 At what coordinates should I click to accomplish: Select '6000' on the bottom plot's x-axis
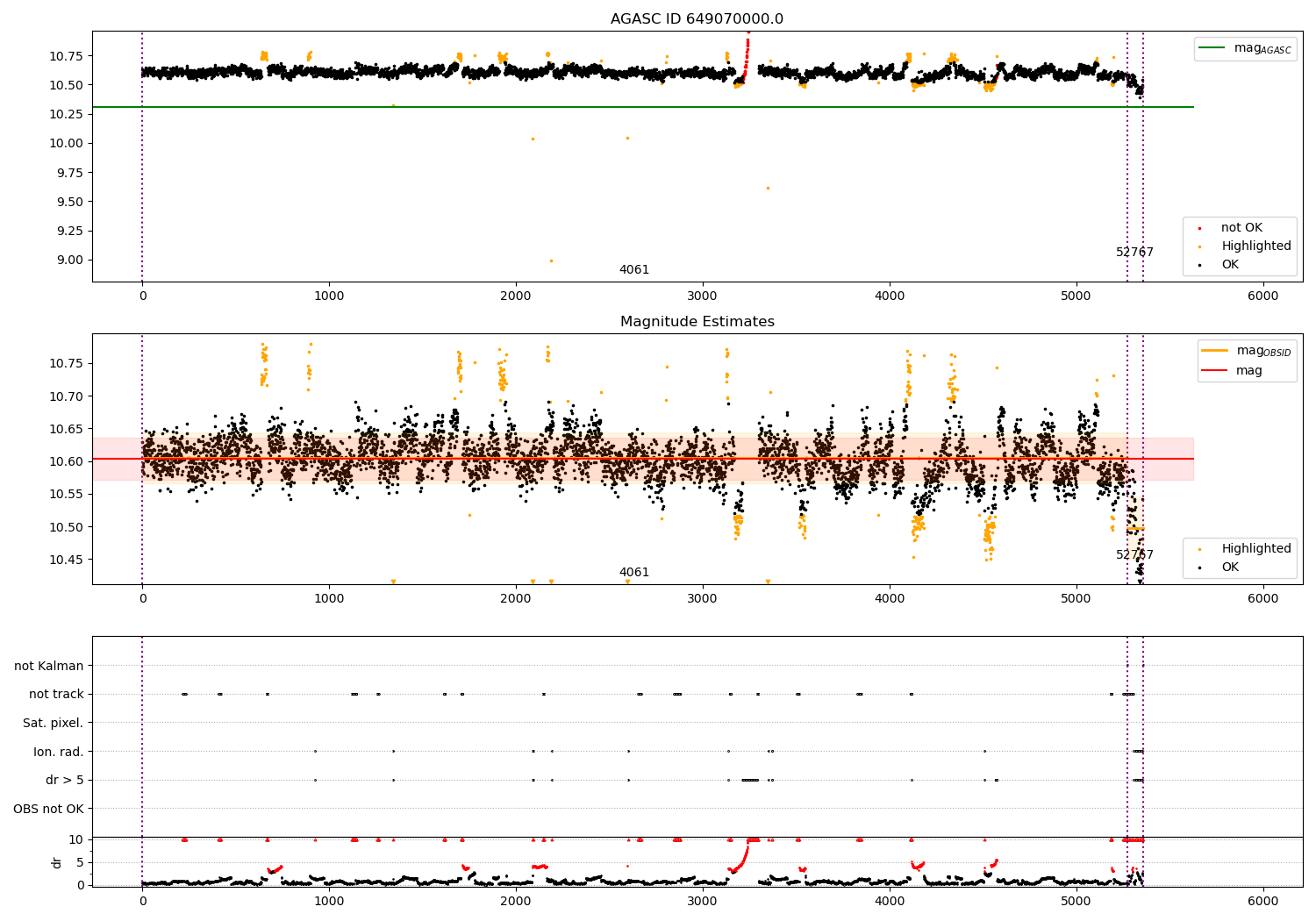pyautogui.click(x=1263, y=902)
